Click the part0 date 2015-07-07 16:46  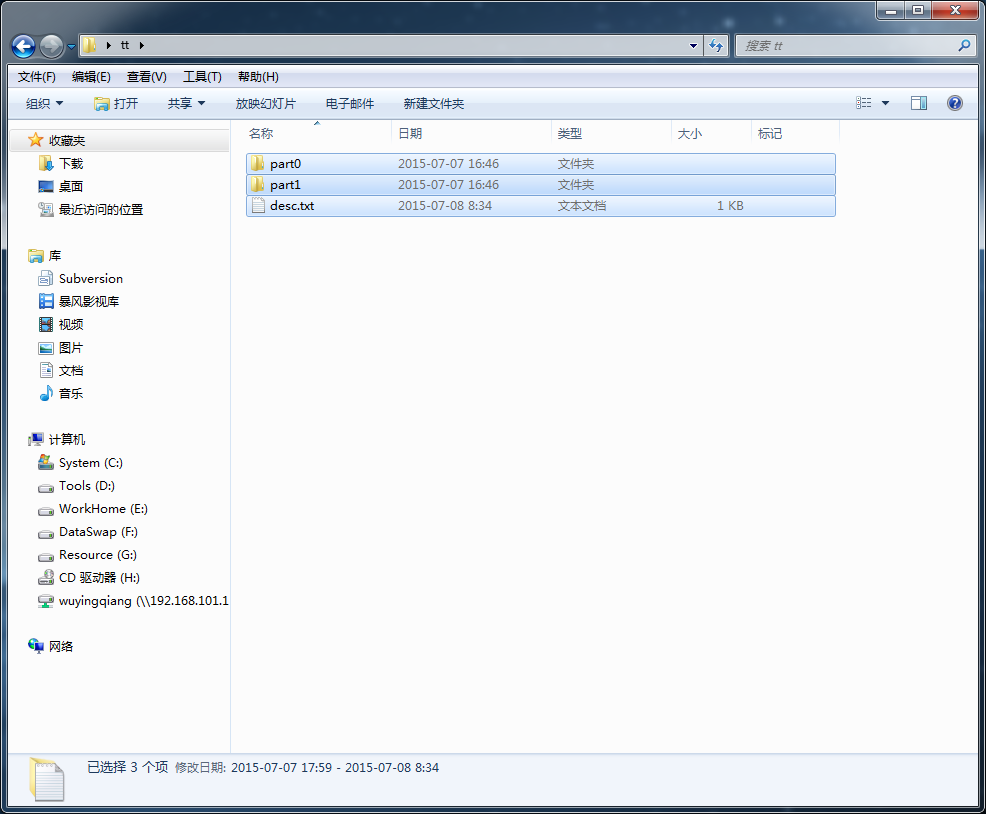[448, 164]
